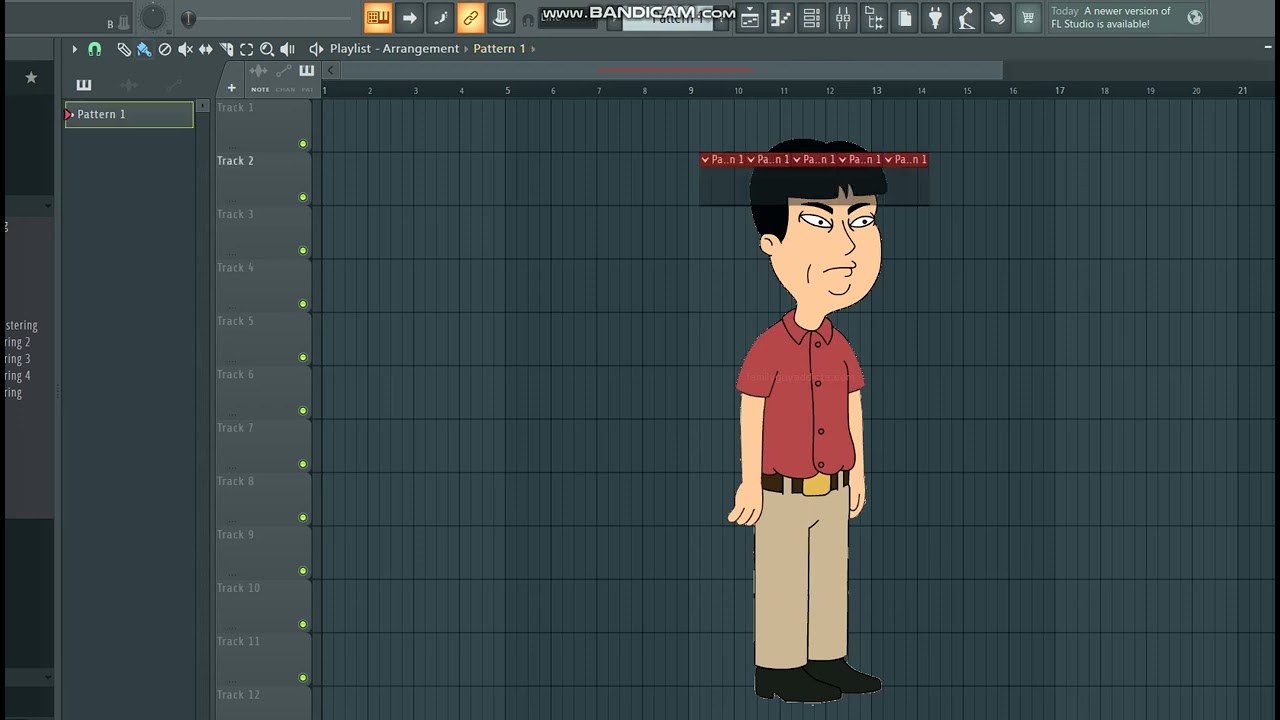Select the Slice tool
The width and height of the screenshot is (1280, 720).
click(x=226, y=48)
